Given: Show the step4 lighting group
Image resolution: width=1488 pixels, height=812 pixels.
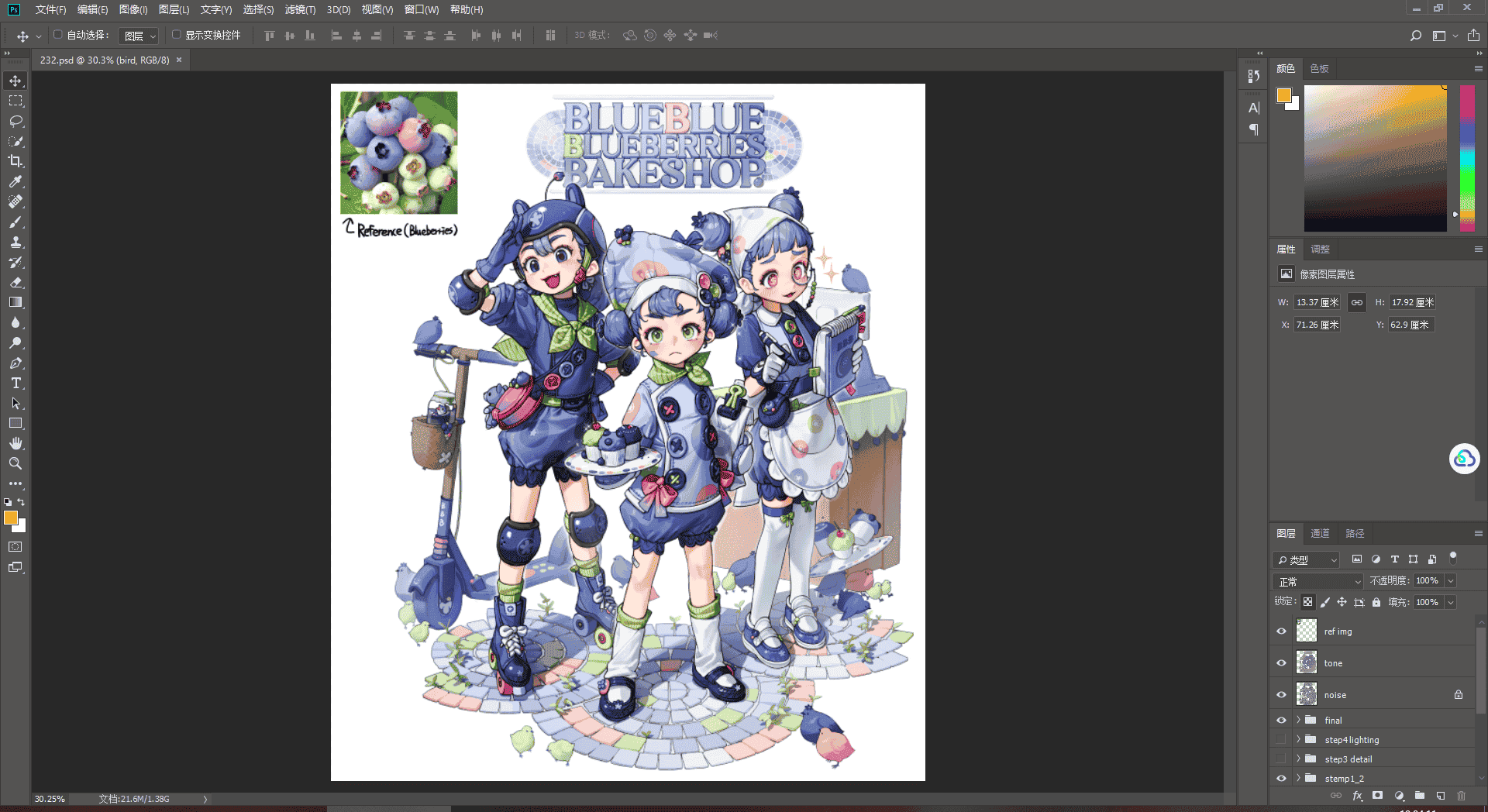Looking at the screenshot, I should coord(1281,740).
